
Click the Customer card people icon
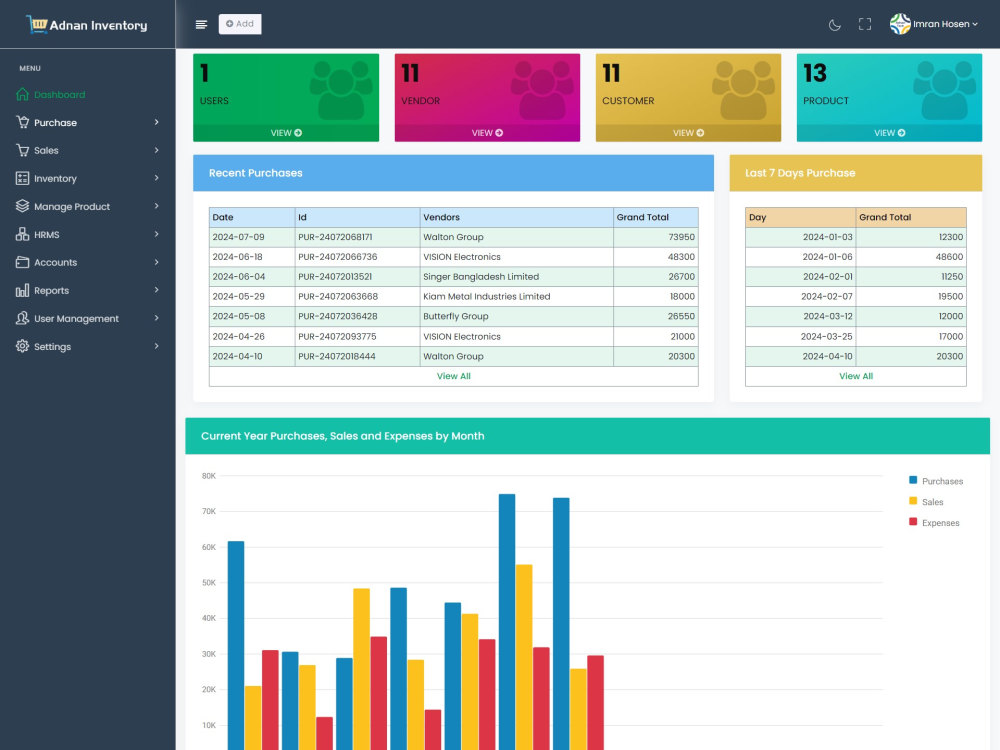(743, 90)
